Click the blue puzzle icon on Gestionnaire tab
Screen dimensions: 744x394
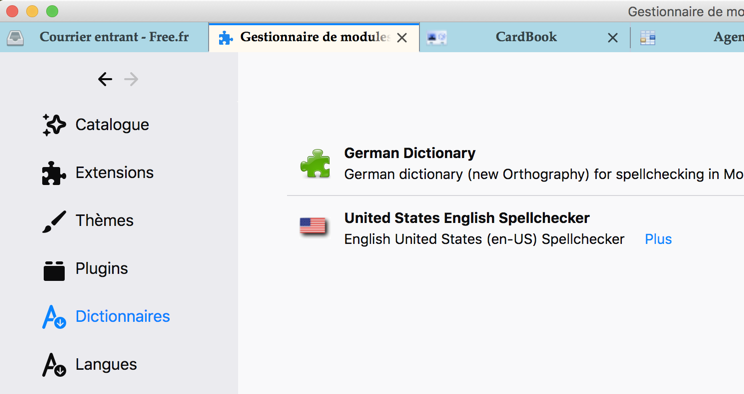225,38
